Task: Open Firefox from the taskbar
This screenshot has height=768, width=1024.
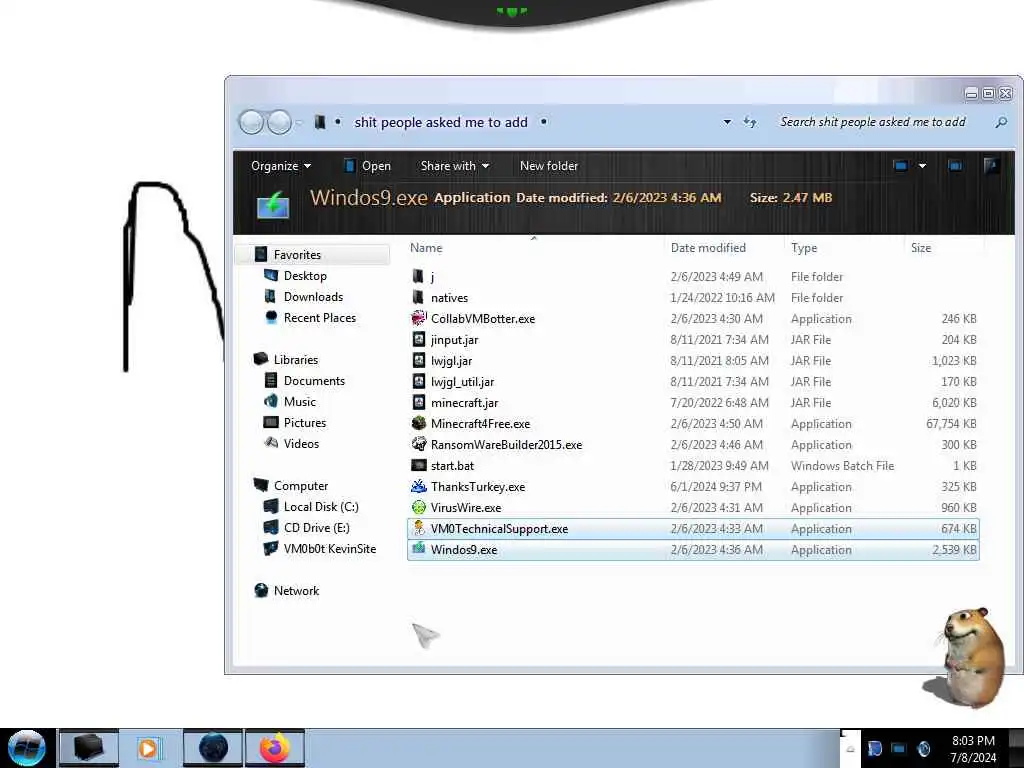Action: click(275, 748)
